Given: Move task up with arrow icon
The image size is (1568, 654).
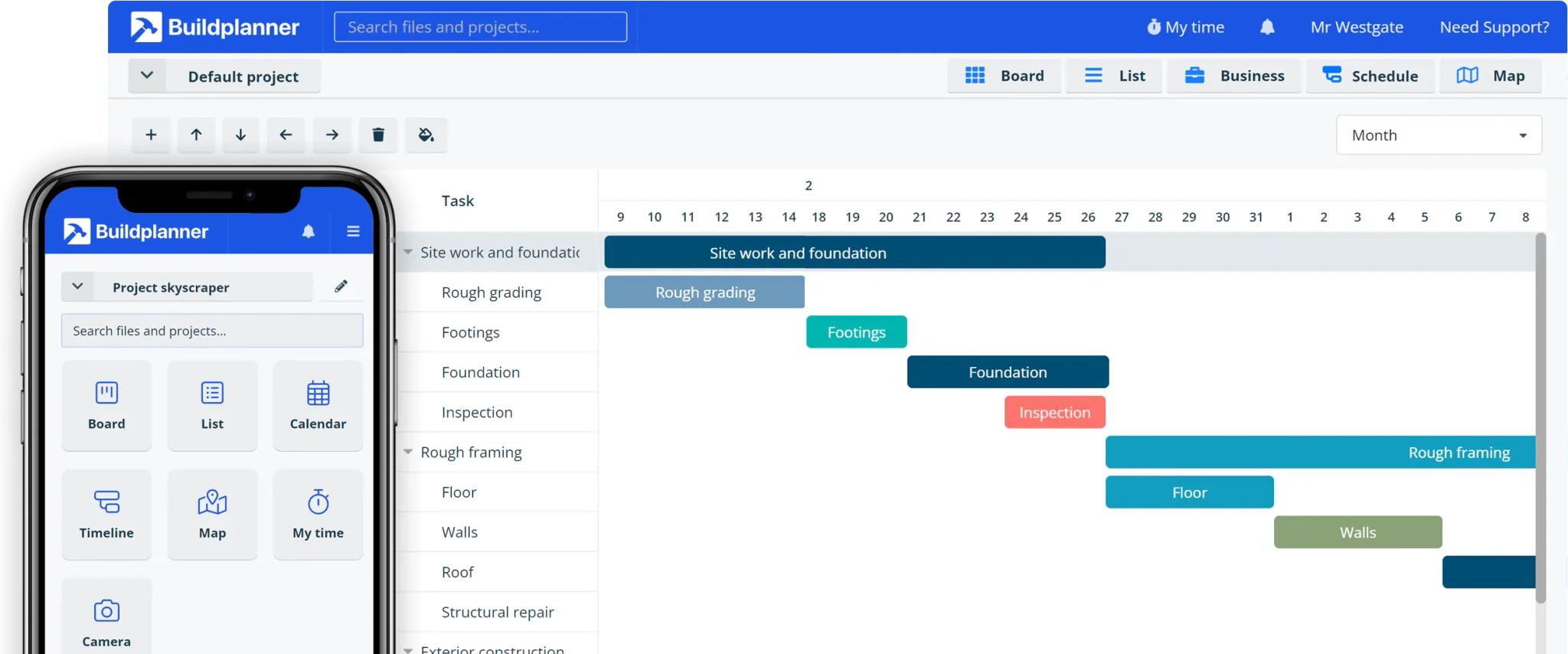Looking at the screenshot, I should coord(196,135).
